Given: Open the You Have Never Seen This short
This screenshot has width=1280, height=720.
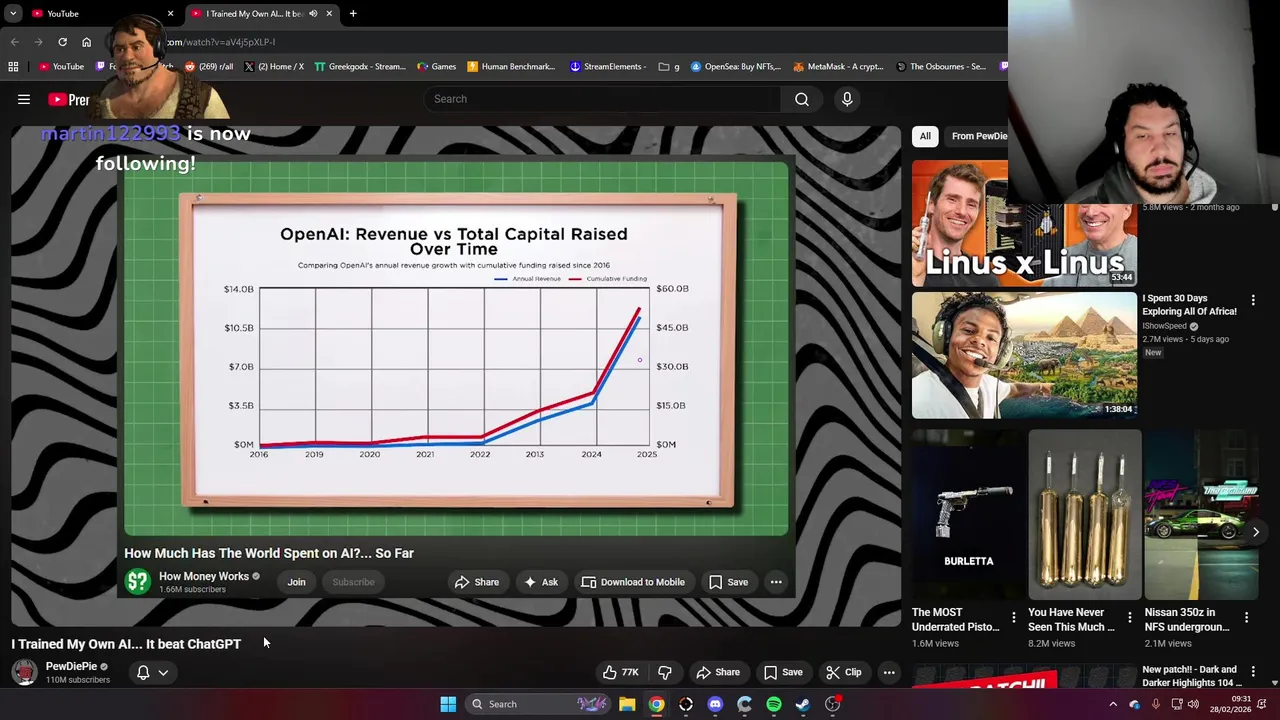Looking at the screenshot, I should tap(1084, 515).
